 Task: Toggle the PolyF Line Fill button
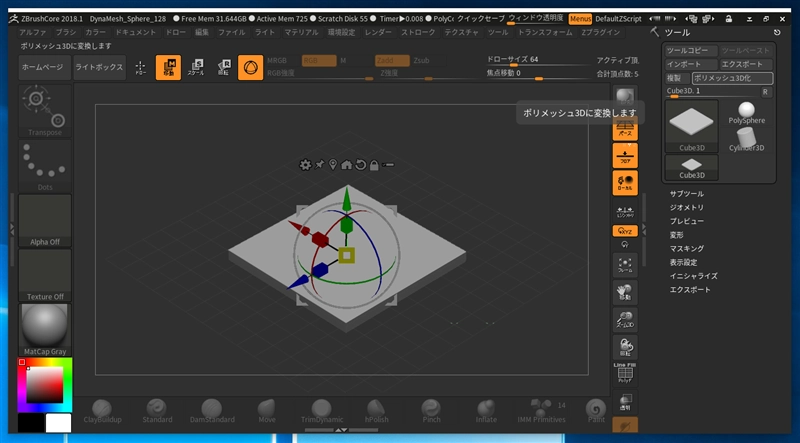625,375
